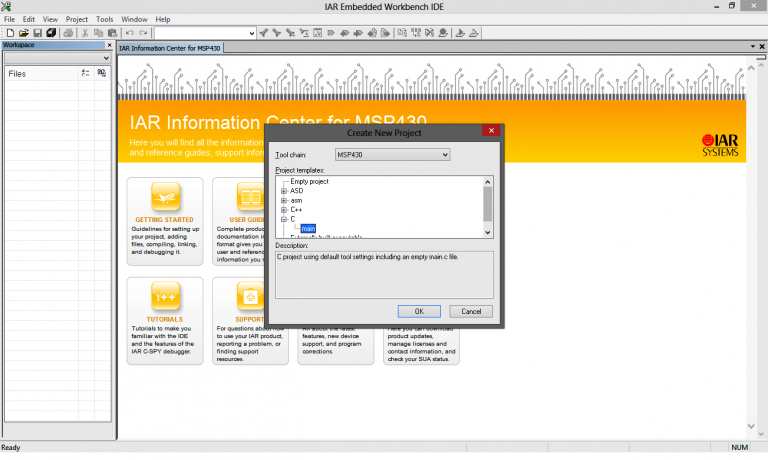Viewport: 768px width, 460px height.
Task: Click the Save toolbar icon
Action: [x=37, y=33]
